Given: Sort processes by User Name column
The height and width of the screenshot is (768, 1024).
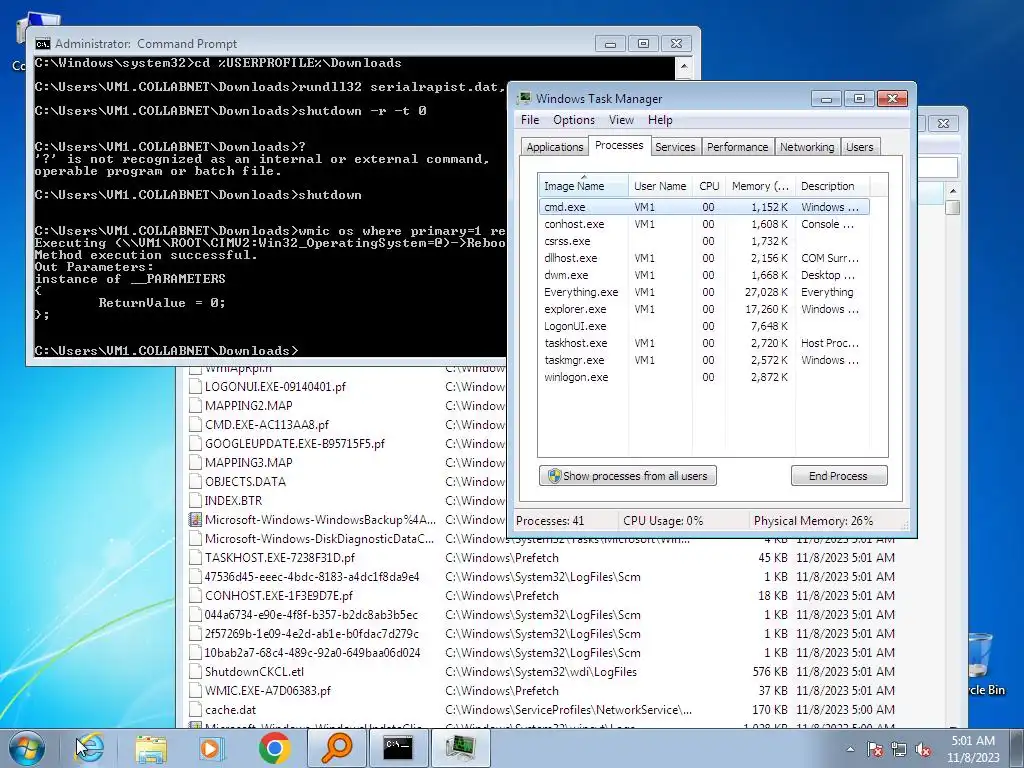Looking at the screenshot, I should (660, 185).
